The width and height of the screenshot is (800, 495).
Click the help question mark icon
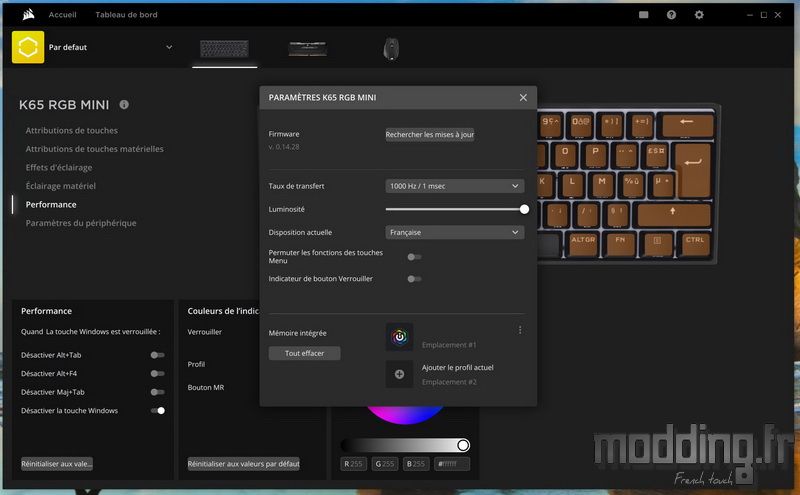pyautogui.click(x=671, y=15)
